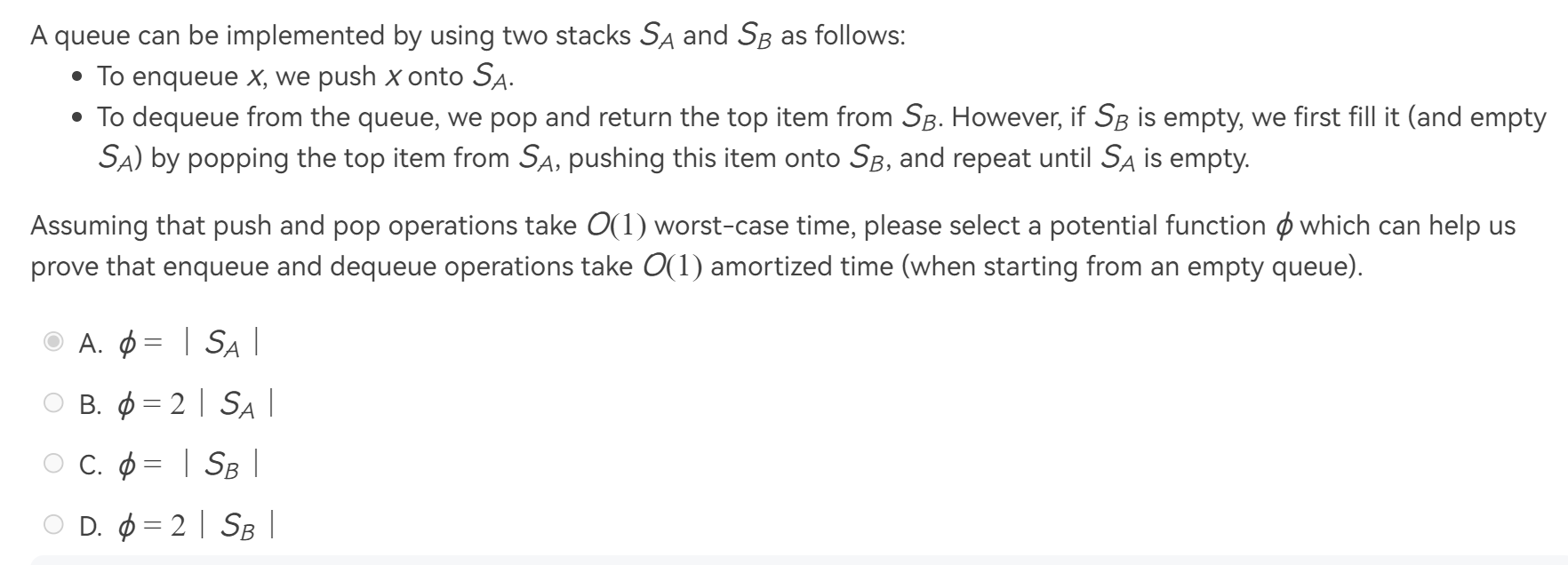Click the ϕ = 2|S_A| formula in option B

tap(196, 404)
